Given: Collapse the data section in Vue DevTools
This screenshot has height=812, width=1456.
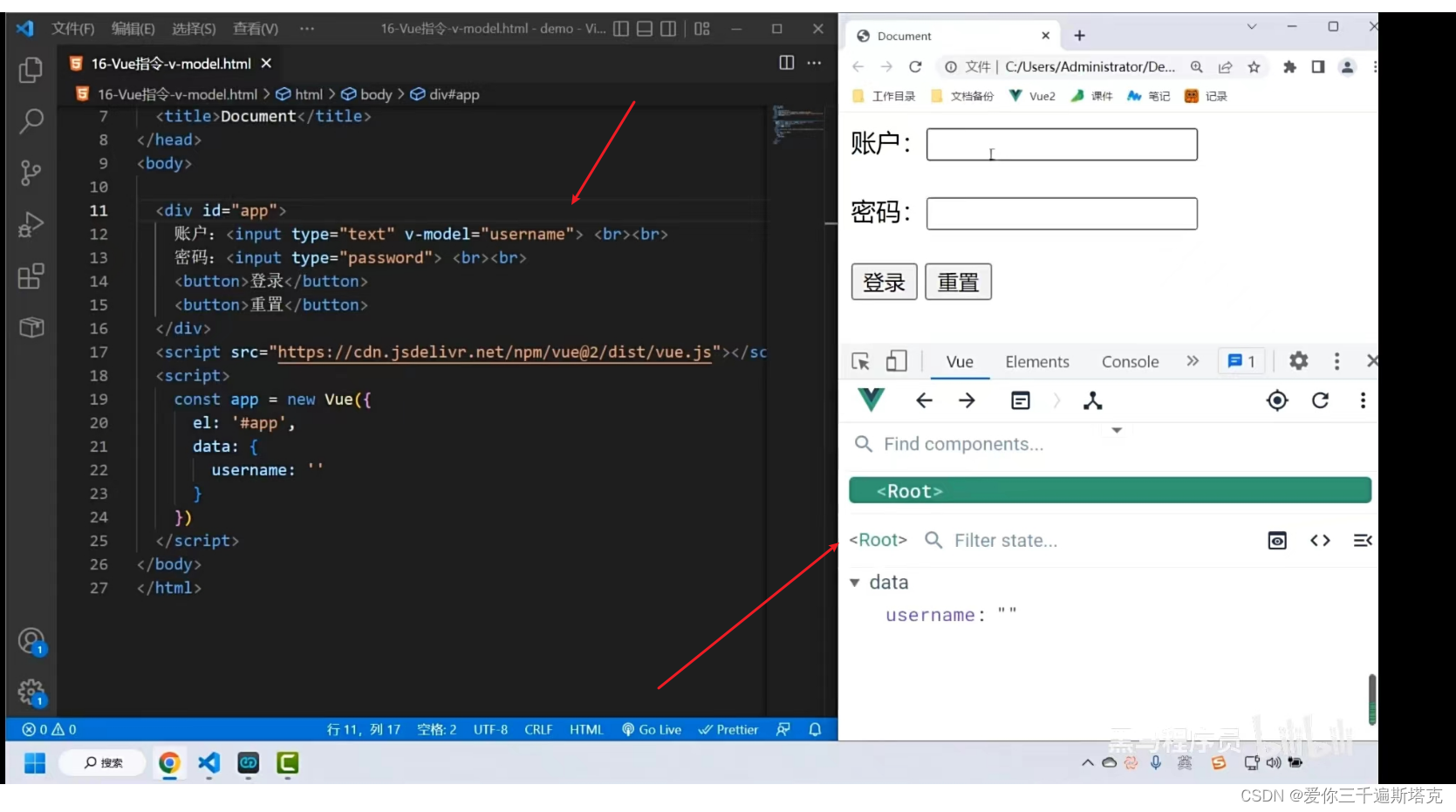Looking at the screenshot, I should tap(855, 582).
